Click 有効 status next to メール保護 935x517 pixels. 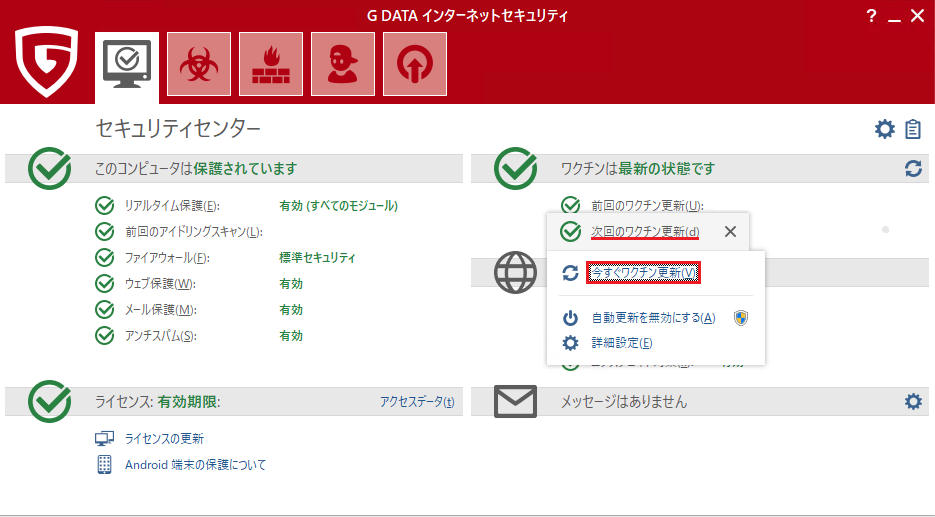pyautogui.click(x=291, y=309)
